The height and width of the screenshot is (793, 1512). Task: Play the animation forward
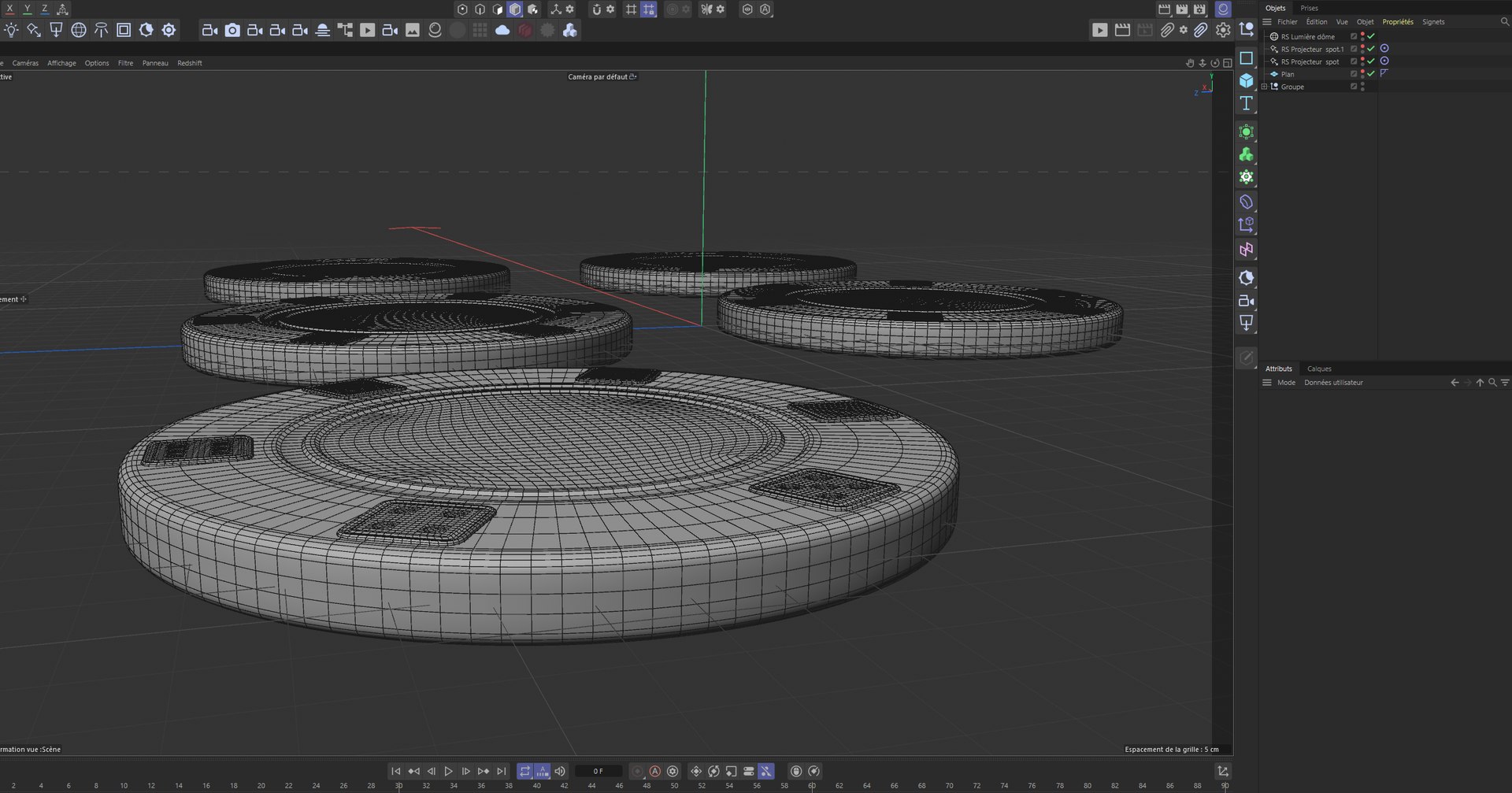(448, 771)
